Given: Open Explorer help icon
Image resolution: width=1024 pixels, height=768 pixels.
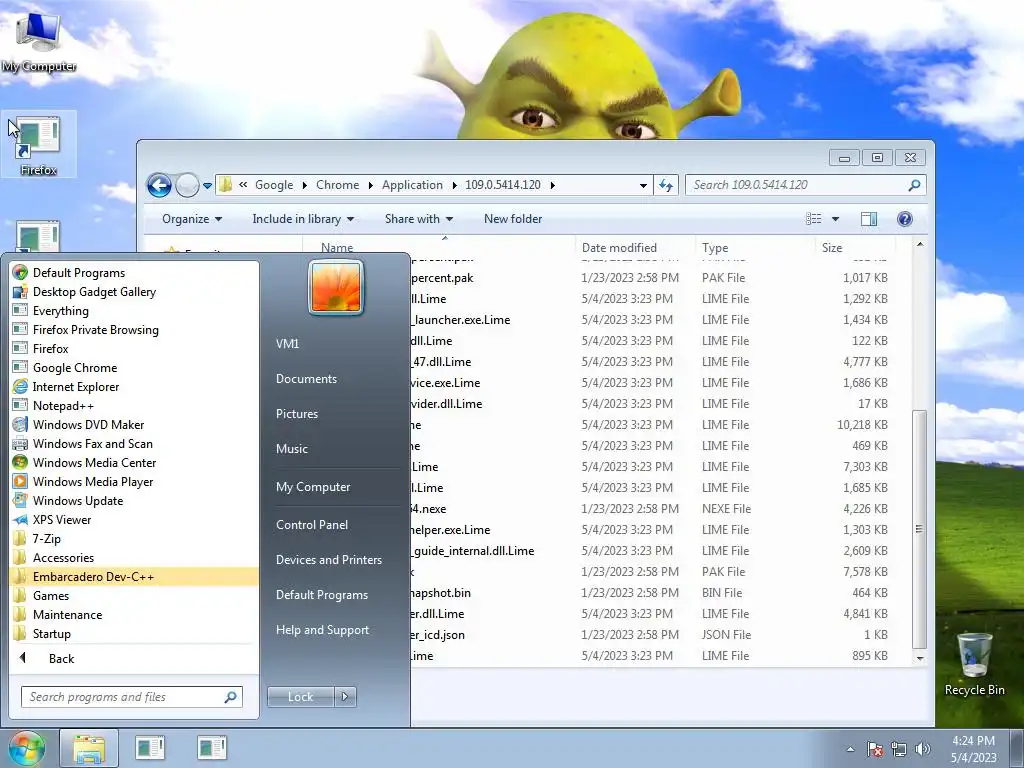Looking at the screenshot, I should coord(904,219).
